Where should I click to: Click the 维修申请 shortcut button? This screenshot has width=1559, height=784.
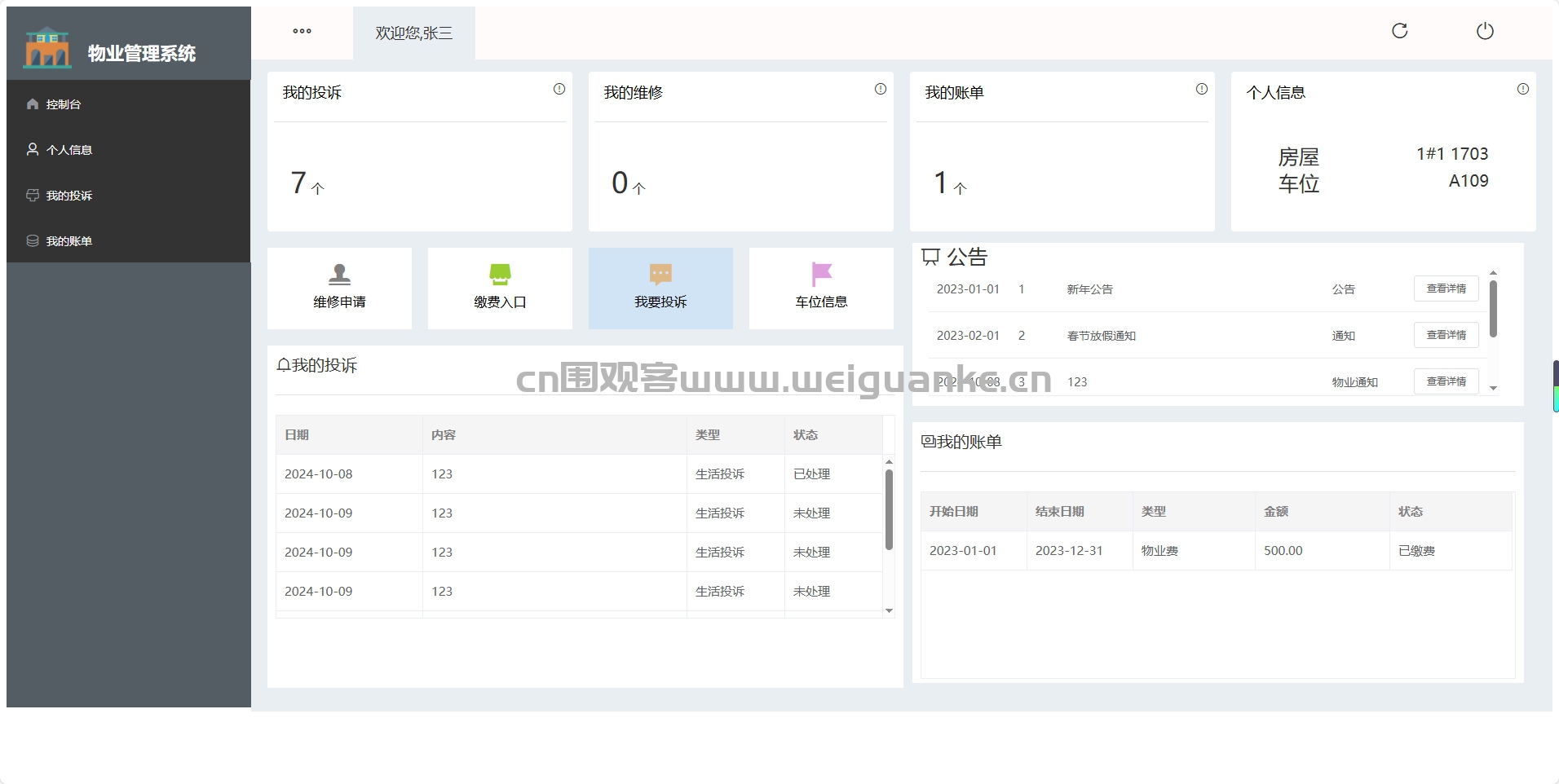coord(339,288)
